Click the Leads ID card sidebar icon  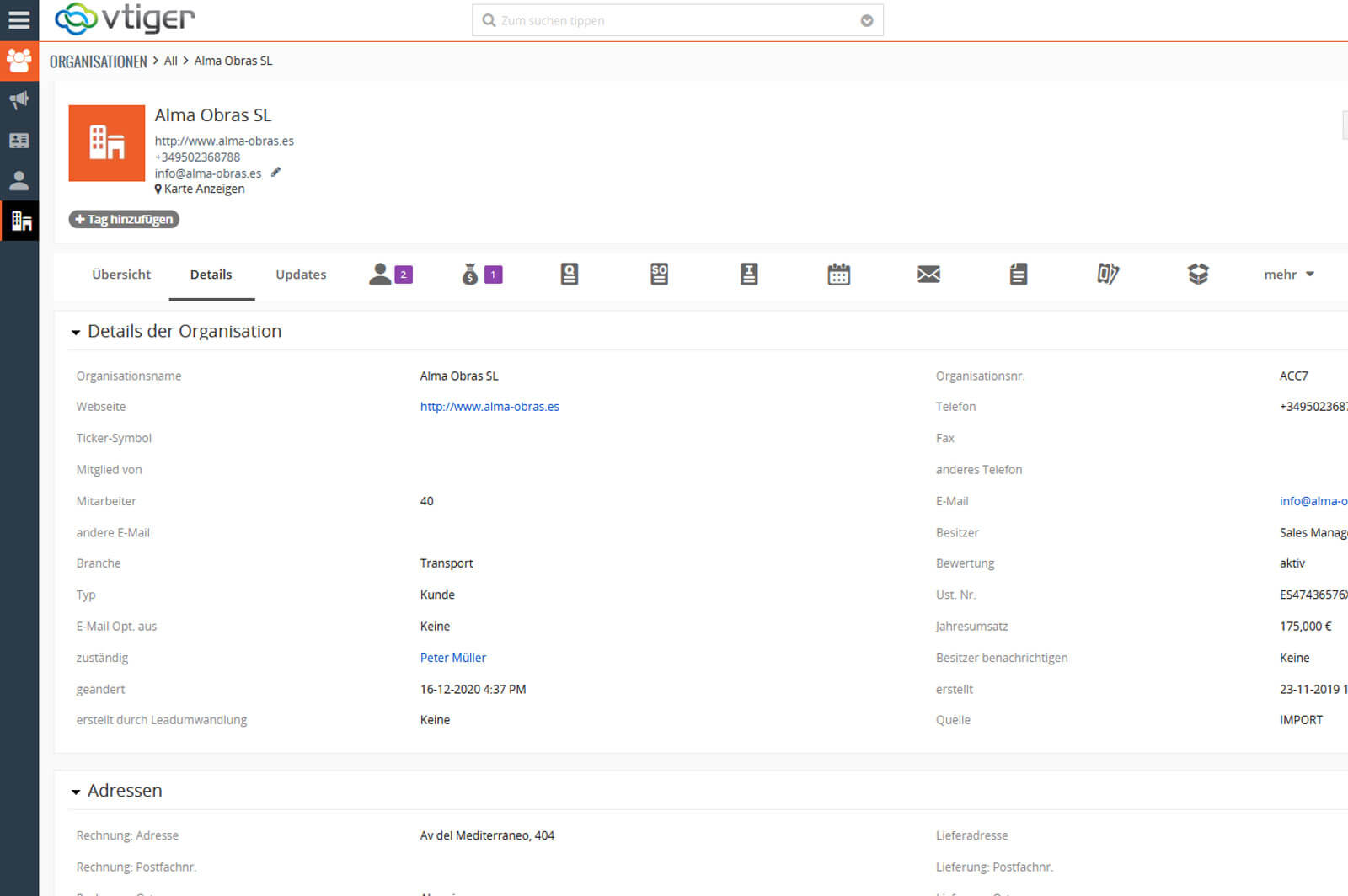(x=19, y=141)
